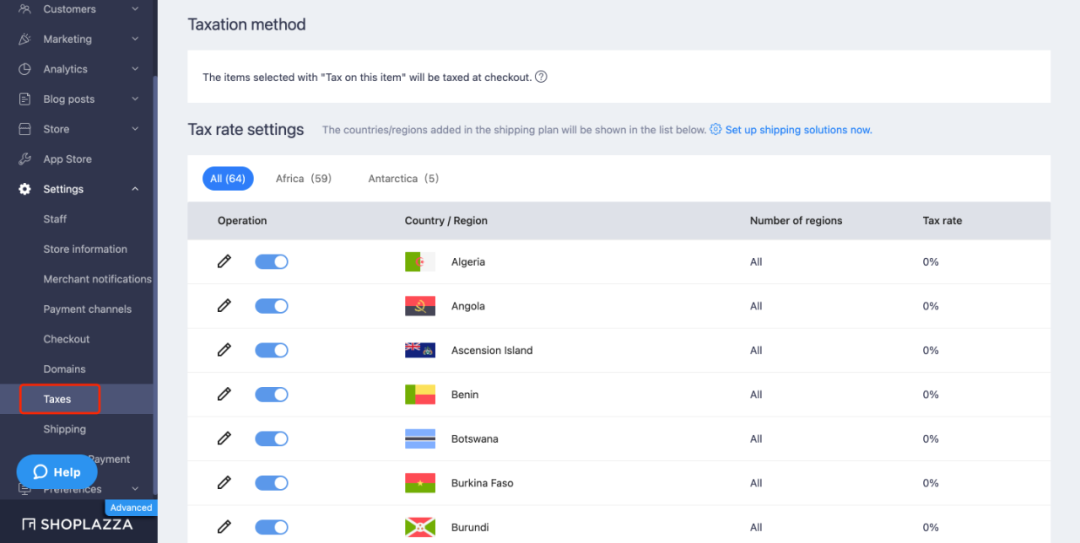Screen dimensions: 1080x543
Task: Click the Store sidebar icon
Action: coord(25,129)
